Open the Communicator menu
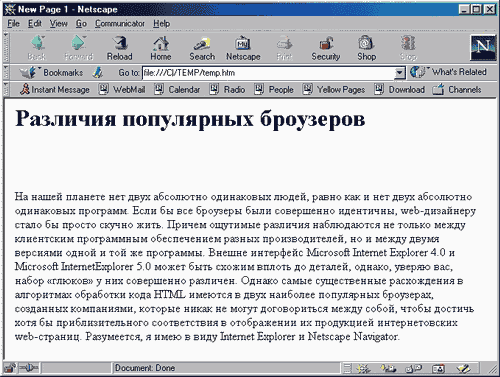The height and width of the screenshot is (377, 500). click(120, 24)
